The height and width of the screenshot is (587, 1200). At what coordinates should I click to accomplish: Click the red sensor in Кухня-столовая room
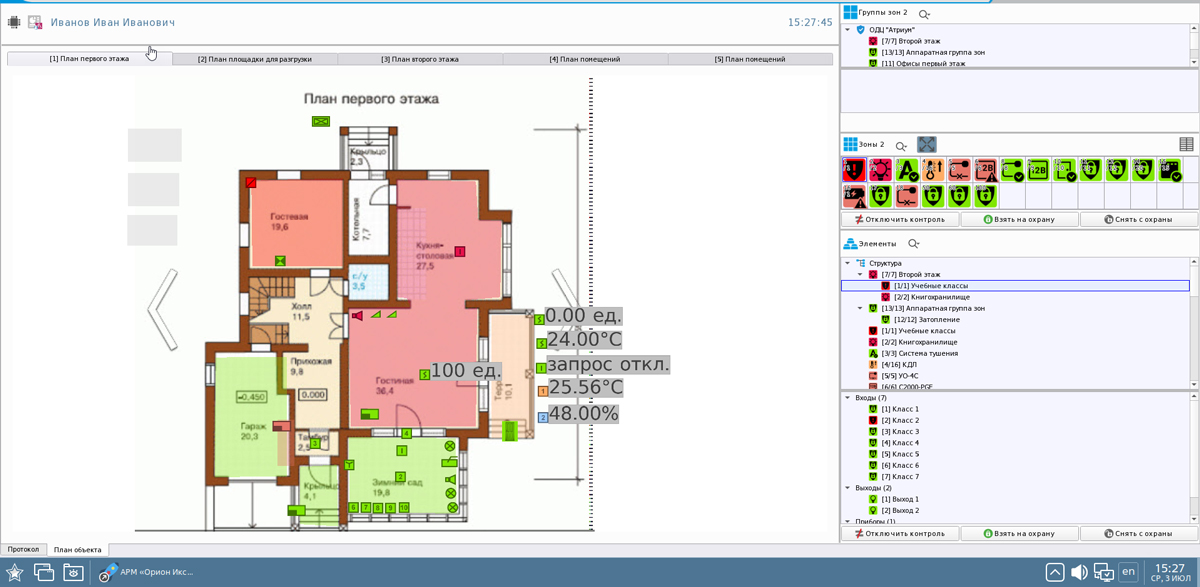[460, 251]
